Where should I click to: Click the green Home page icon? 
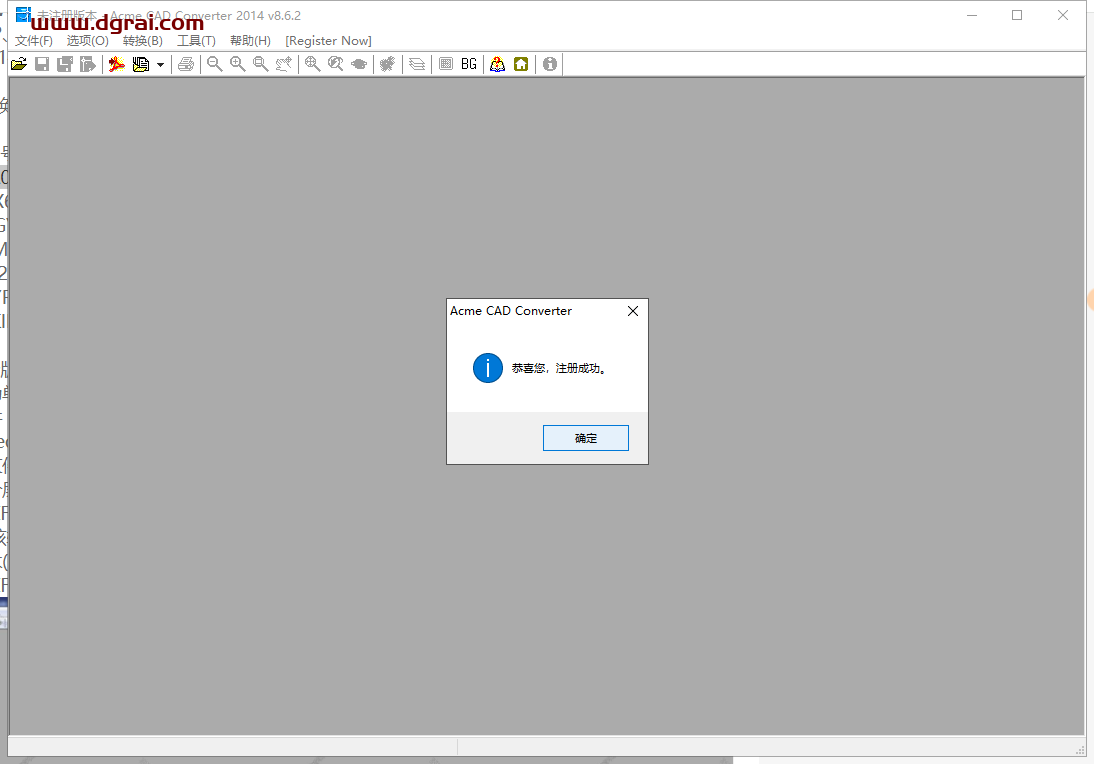tap(521, 64)
